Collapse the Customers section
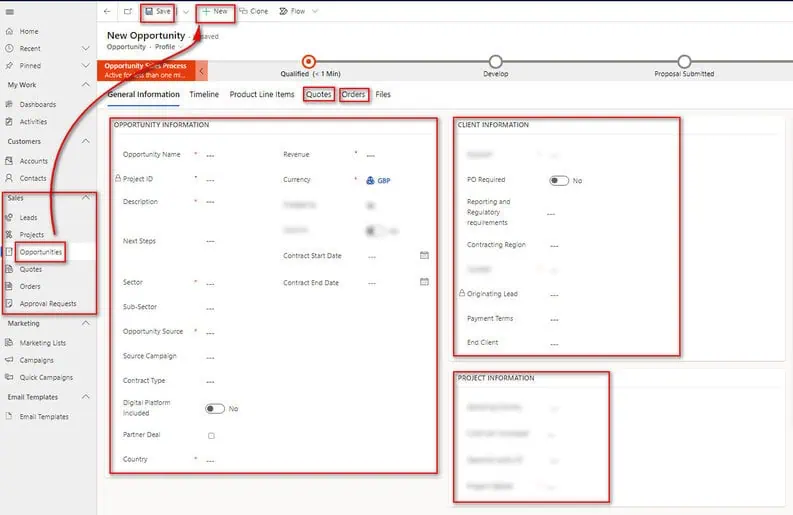 pos(85,142)
